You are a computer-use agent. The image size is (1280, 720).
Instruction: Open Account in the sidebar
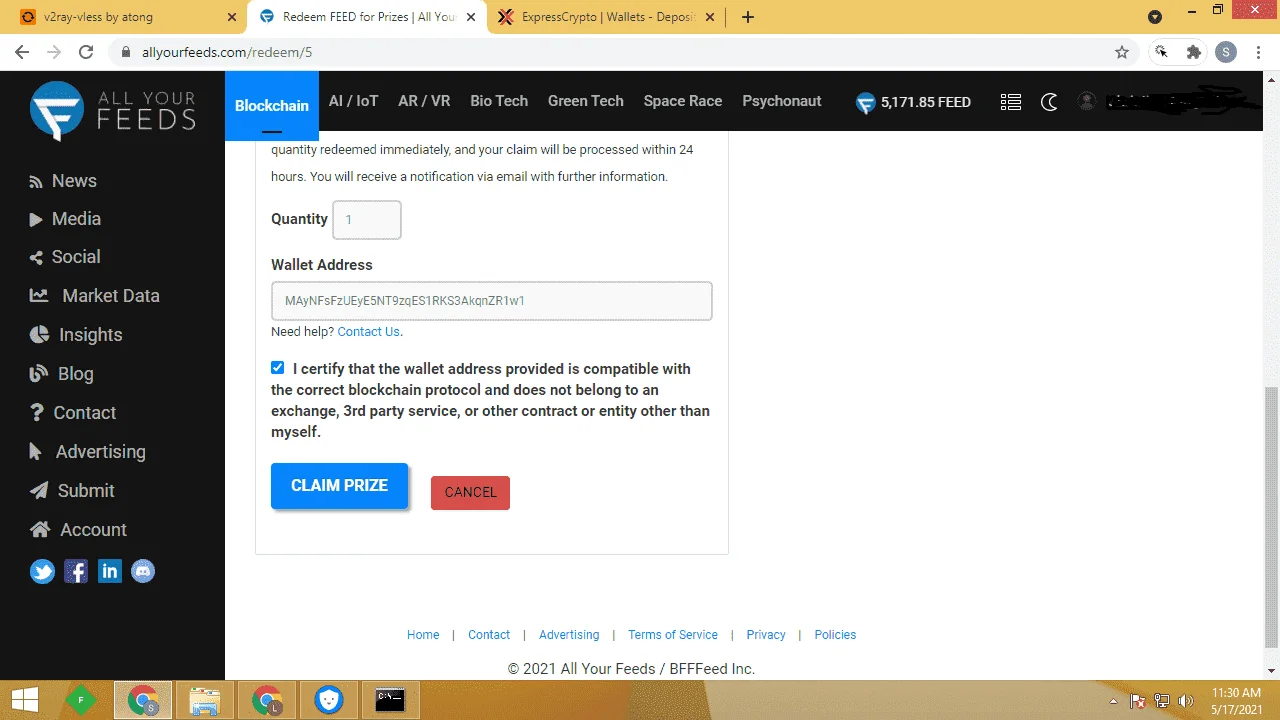pos(78,530)
